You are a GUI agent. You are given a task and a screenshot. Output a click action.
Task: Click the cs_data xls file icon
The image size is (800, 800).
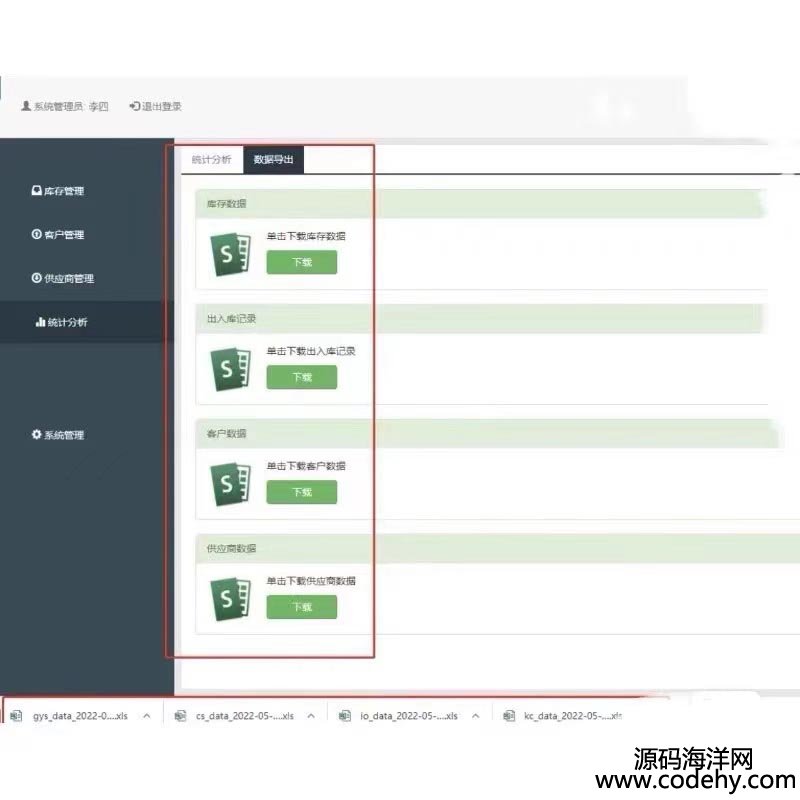click(180, 716)
